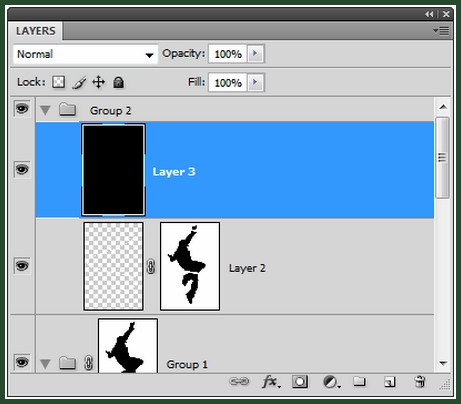
Task: Click the Opacity 100% field
Action: pyautogui.click(x=228, y=54)
